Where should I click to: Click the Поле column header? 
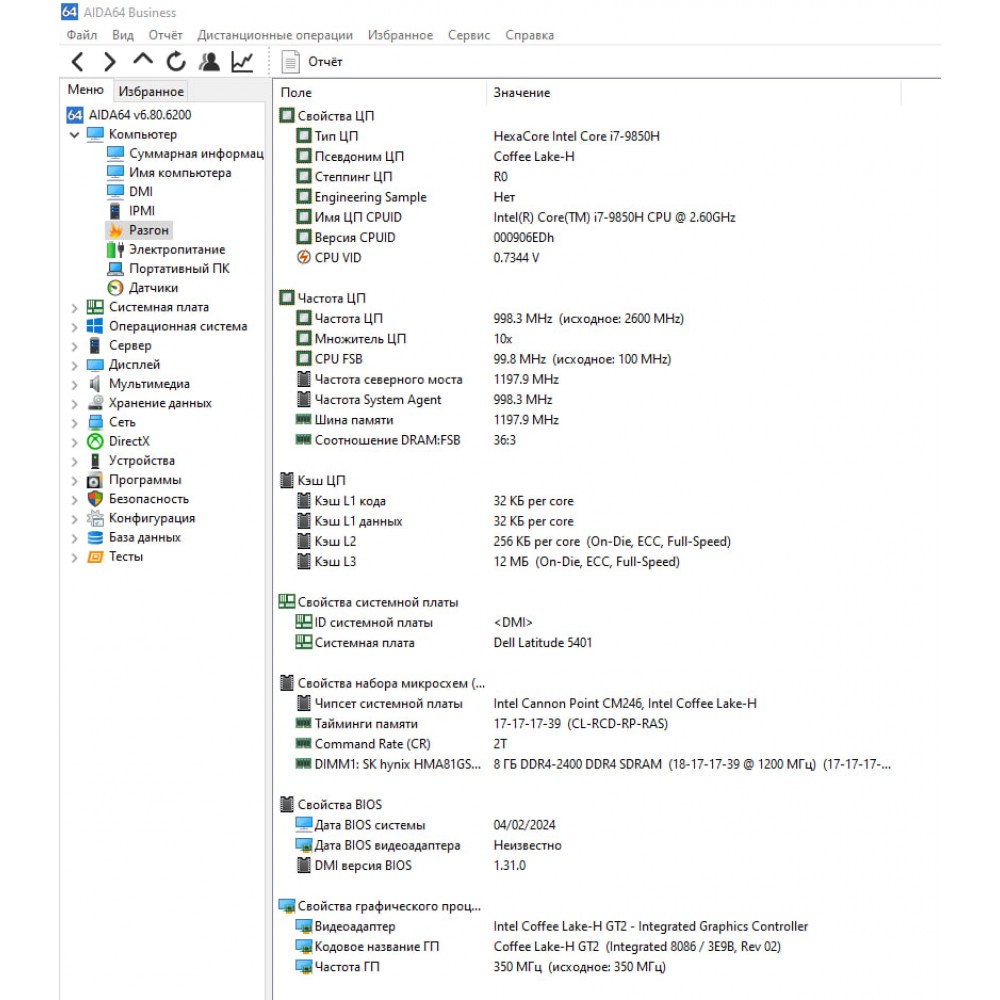[x=381, y=92]
